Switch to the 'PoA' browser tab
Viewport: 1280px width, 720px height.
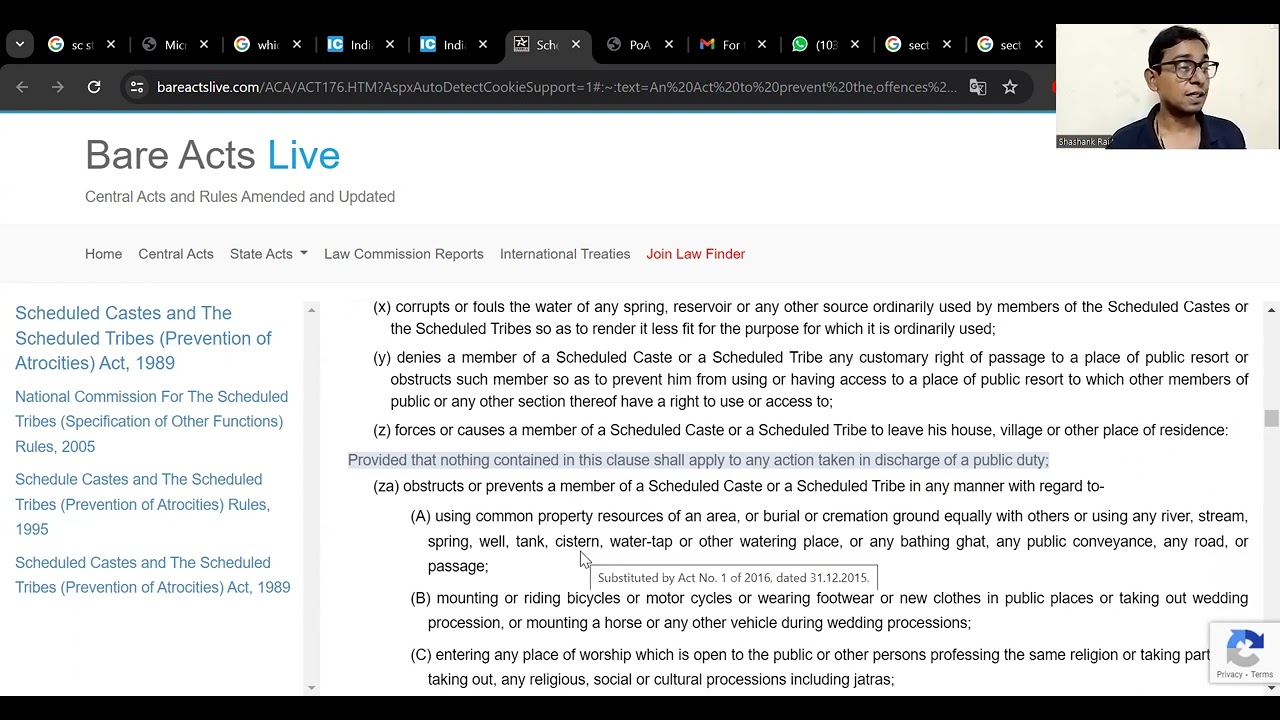point(629,44)
